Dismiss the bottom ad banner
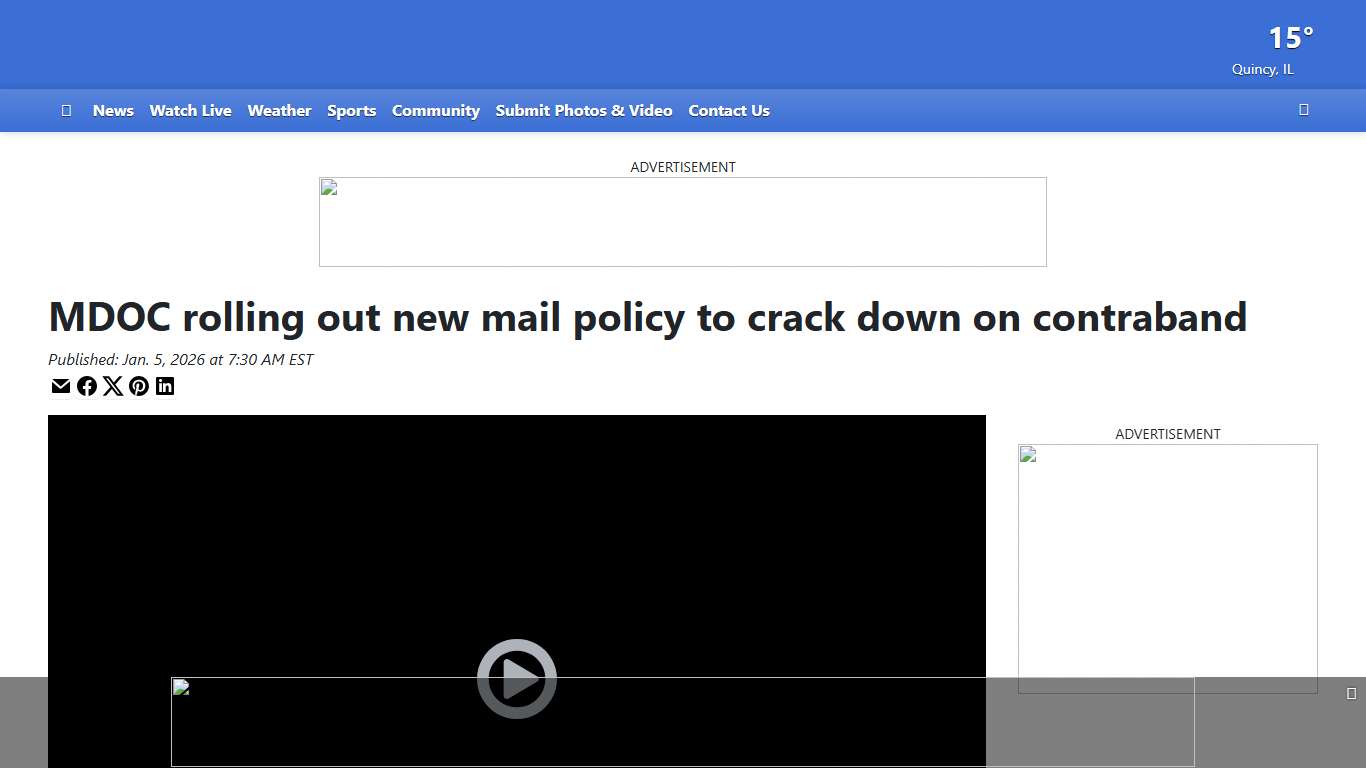The height and width of the screenshot is (768, 1366). [x=1352, y=691]
